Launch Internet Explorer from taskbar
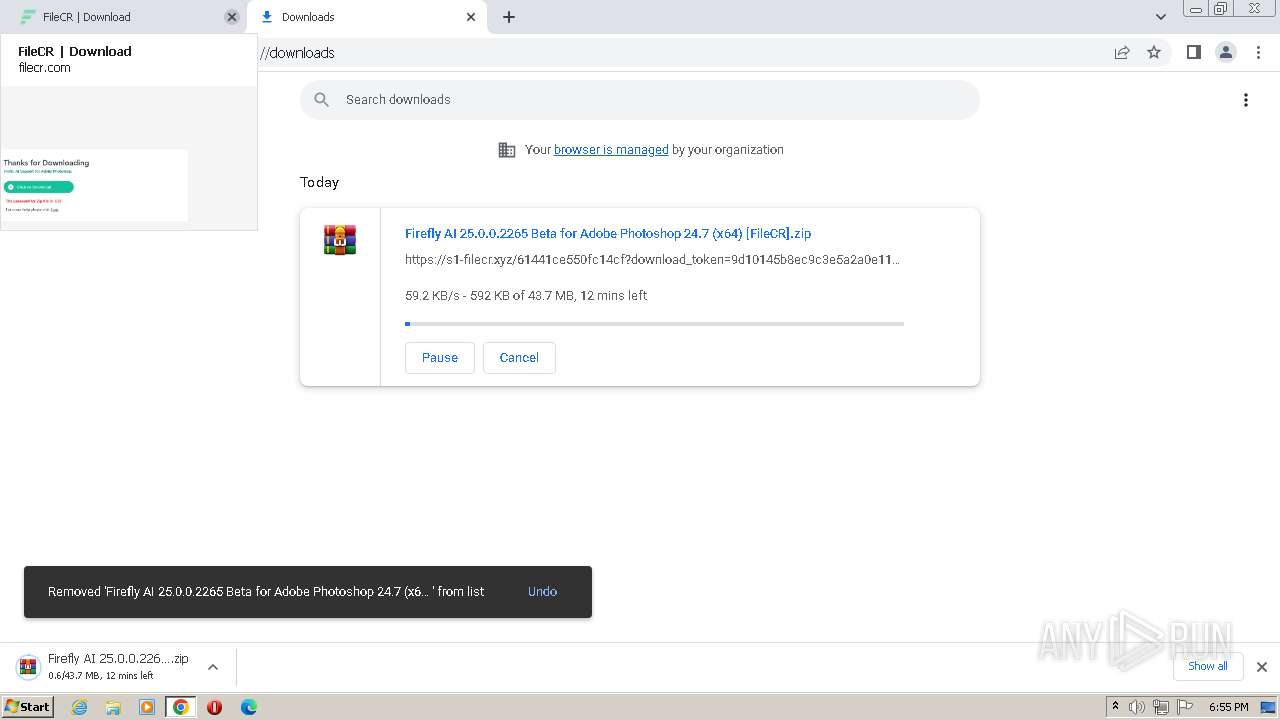The image size is (1280, 720). point(80,707)
